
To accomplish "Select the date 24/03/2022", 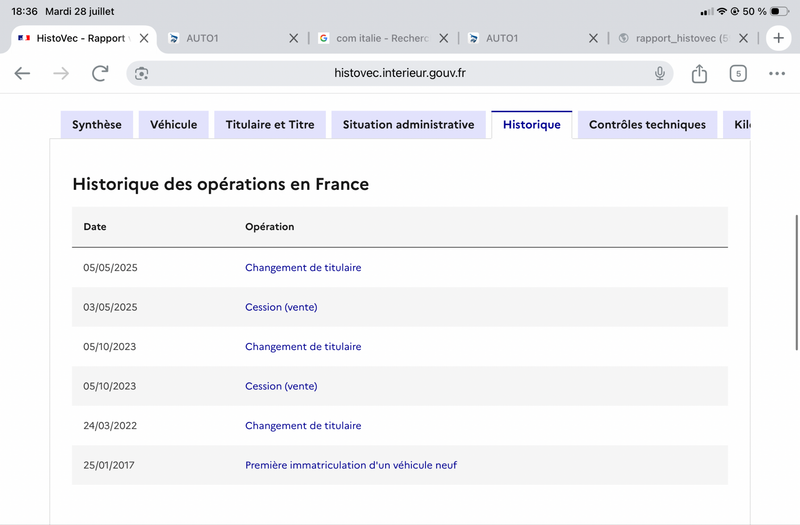I will pos(110,426).
